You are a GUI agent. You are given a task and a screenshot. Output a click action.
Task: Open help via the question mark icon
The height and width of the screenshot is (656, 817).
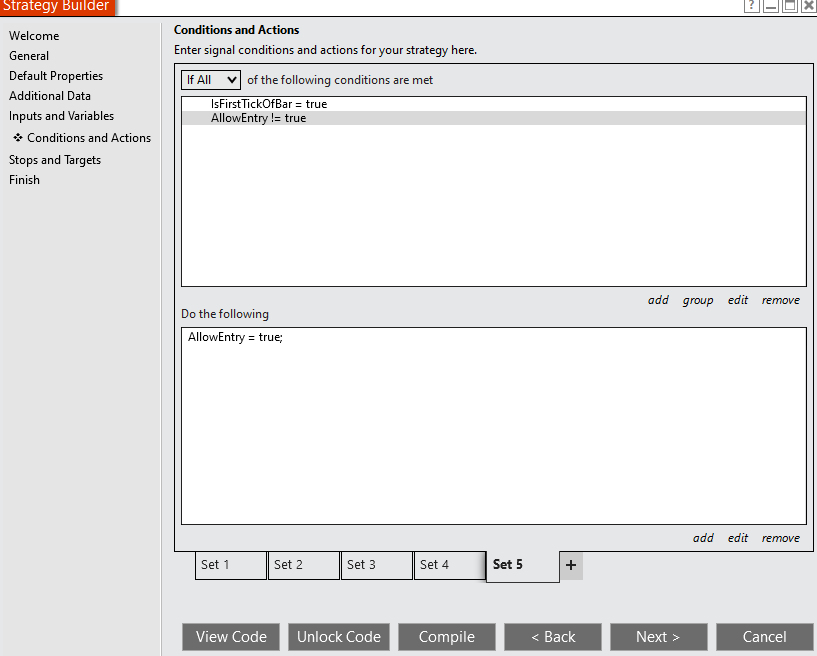tap(751, 6)
